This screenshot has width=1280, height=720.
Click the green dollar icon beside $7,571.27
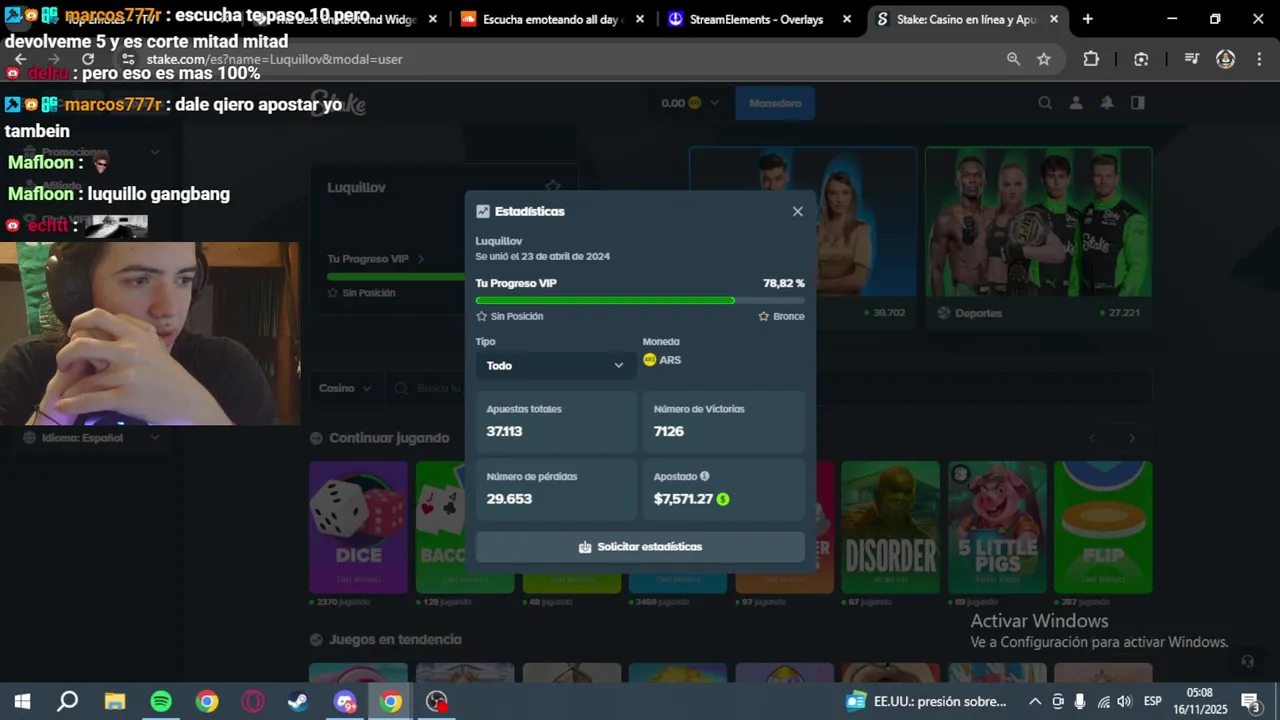(x=723, y=499)
